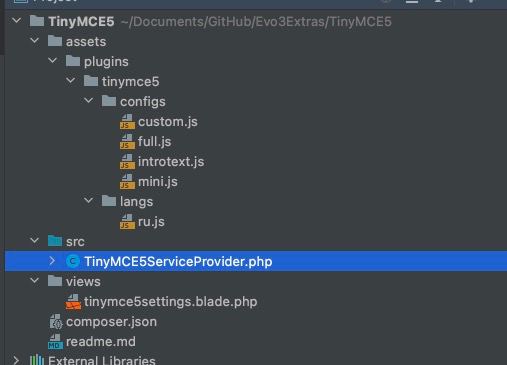Collapse the src folder chevron

(34, 241)
